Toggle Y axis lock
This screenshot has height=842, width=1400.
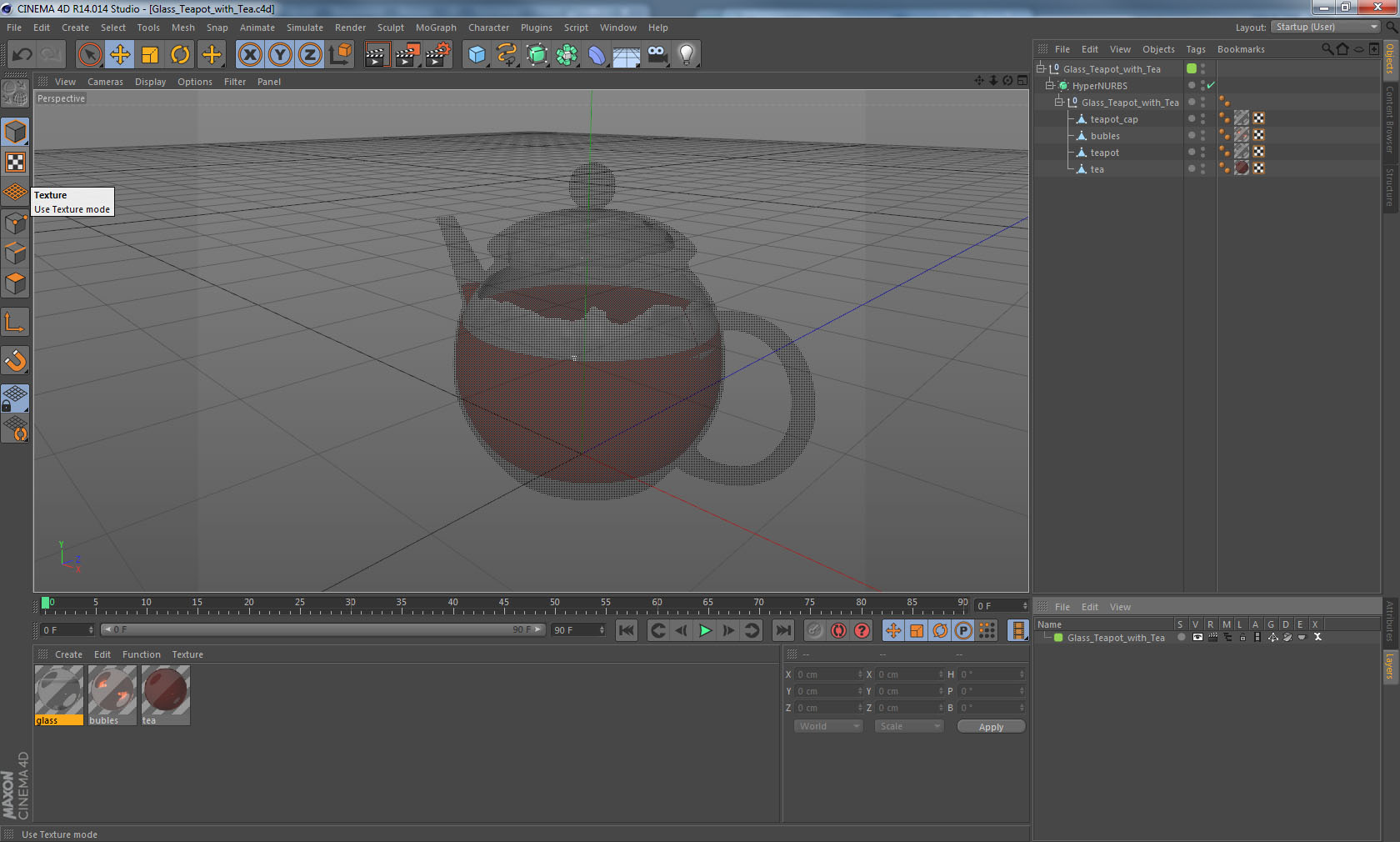[x=280, y=55]
